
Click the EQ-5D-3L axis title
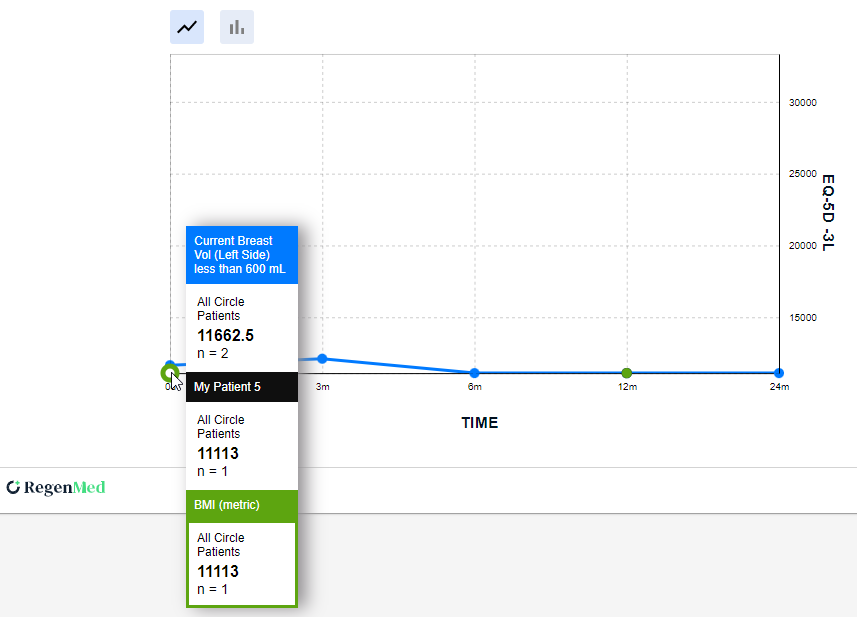click(828, 212)
